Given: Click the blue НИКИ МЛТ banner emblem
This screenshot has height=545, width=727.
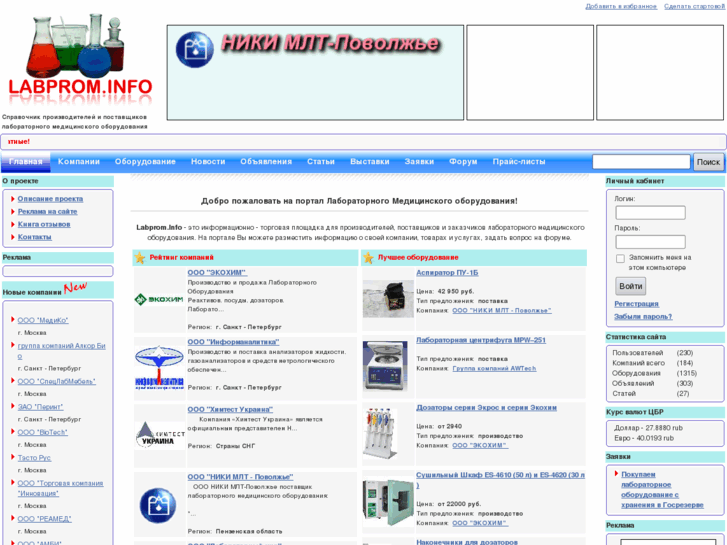Looking at the screenshot, I should coord(195,50).
